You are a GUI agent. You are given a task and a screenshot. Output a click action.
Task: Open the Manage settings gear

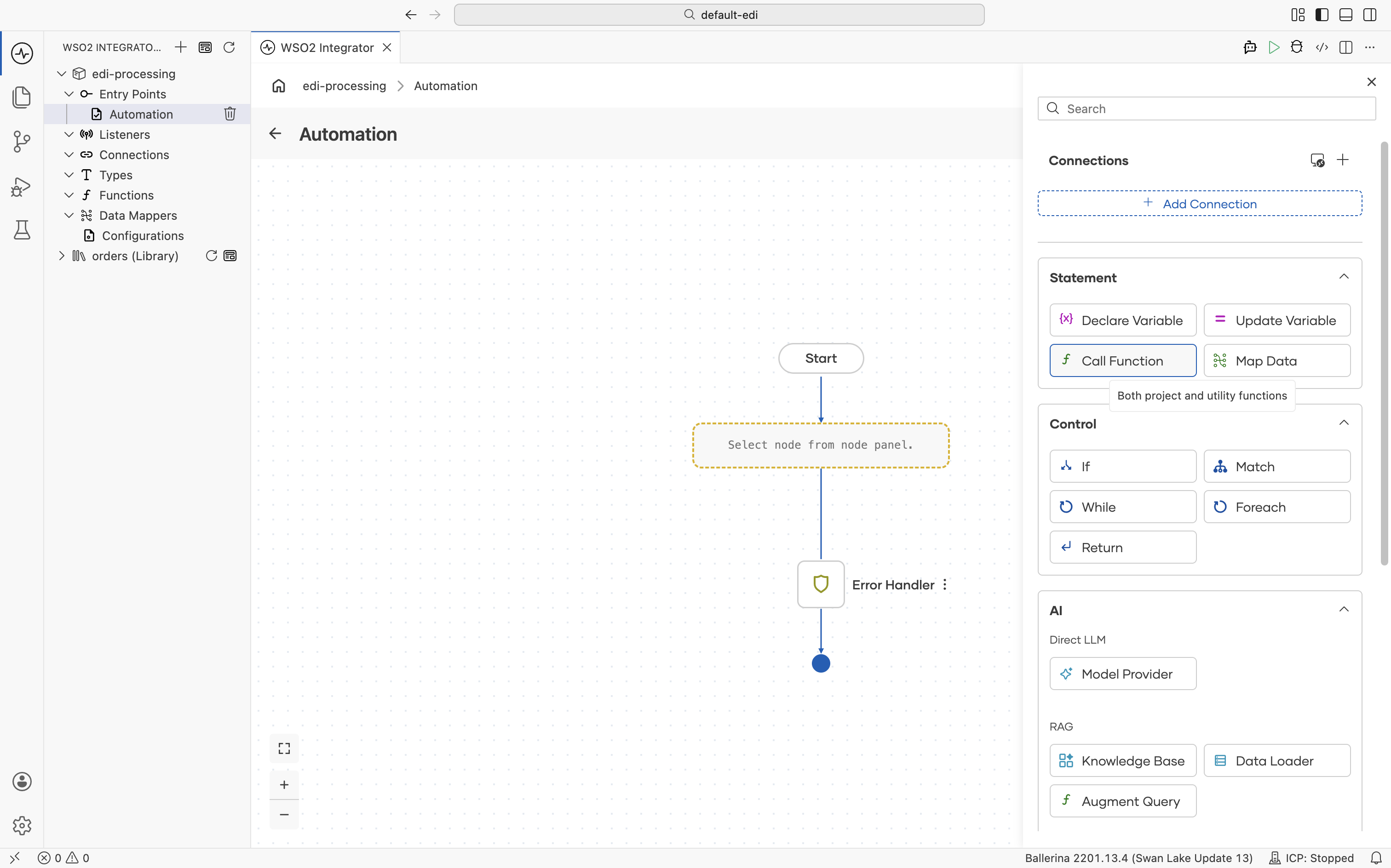coord(22,826)
